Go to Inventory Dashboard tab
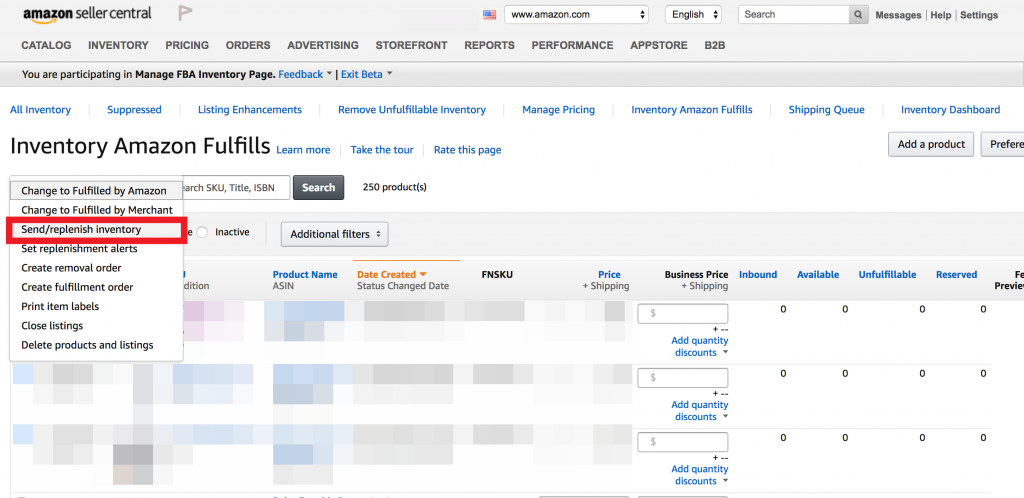Screen dimensions: 1024x498 click(x=950, y=110)
